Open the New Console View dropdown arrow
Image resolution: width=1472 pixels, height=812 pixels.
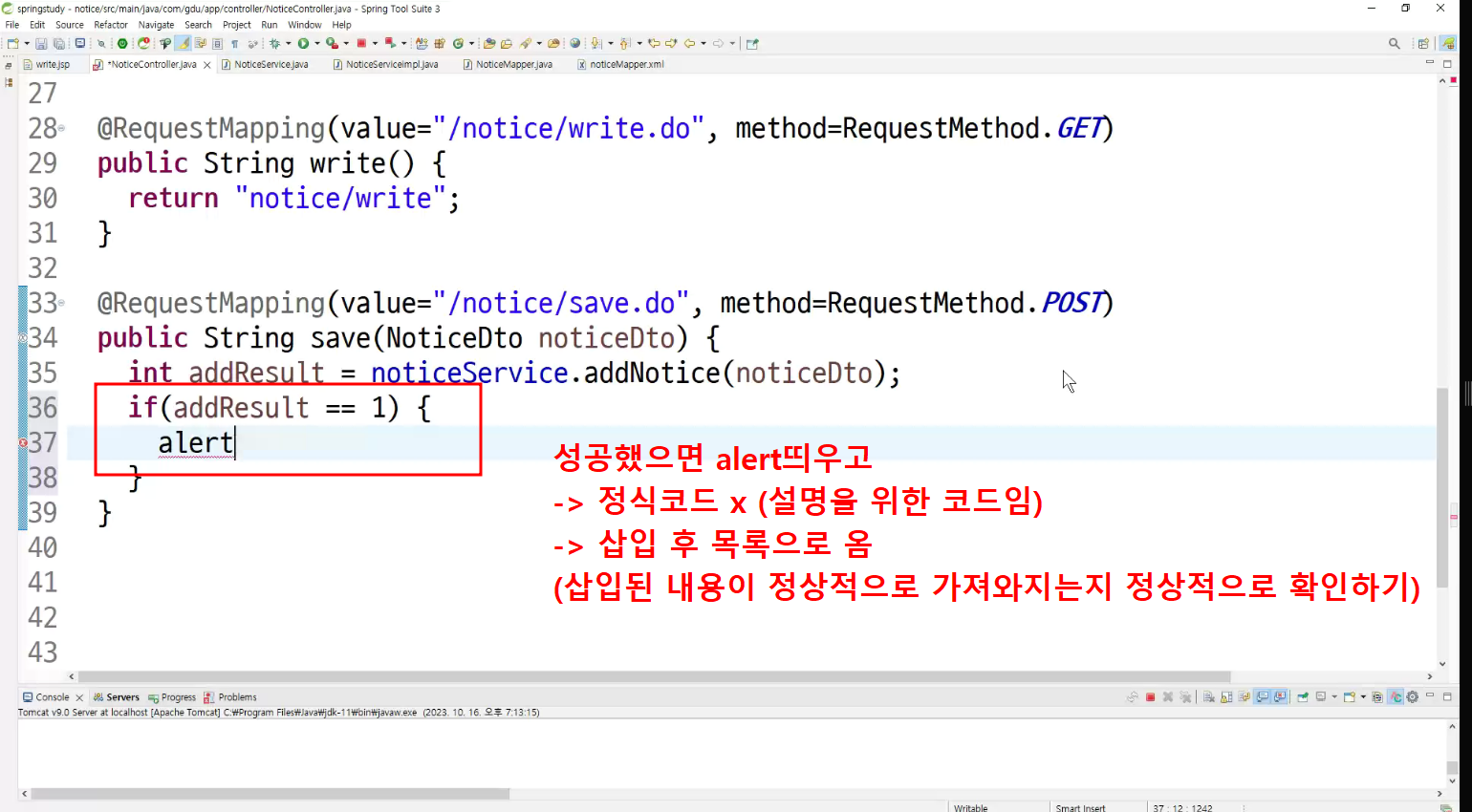pos(1363,697)
